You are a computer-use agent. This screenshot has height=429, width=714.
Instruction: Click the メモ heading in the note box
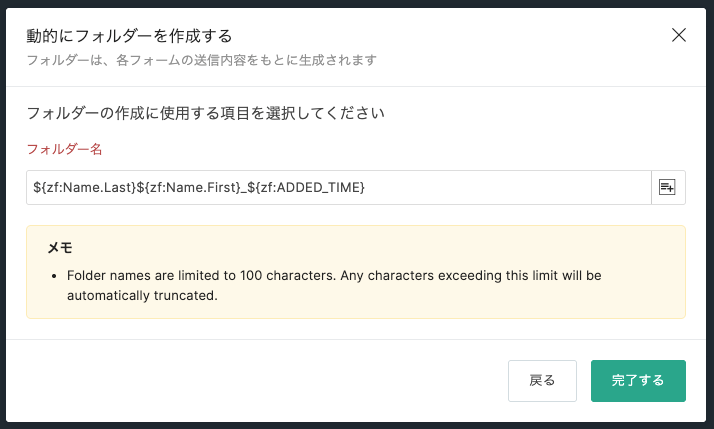pos(60,248)
